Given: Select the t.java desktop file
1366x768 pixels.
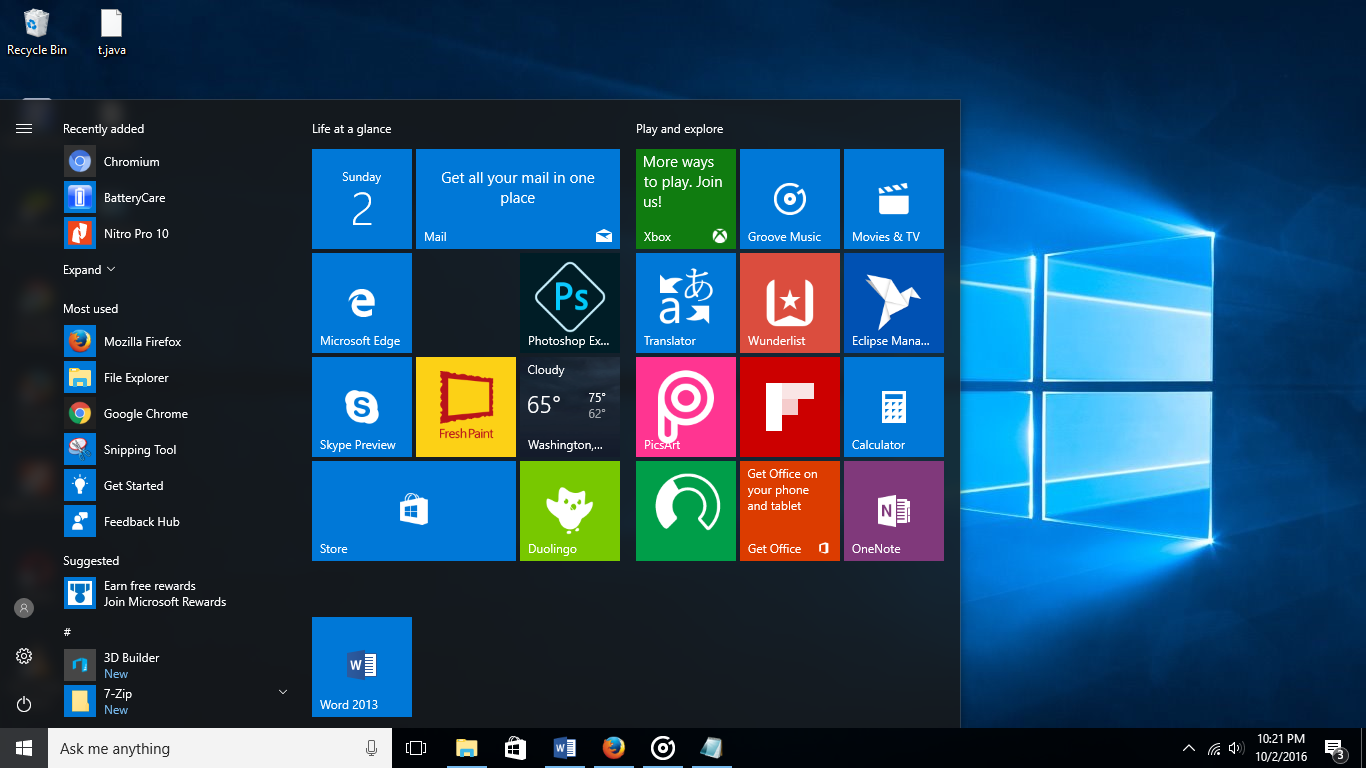Looking at the screenshot, I should pos(111,32).
